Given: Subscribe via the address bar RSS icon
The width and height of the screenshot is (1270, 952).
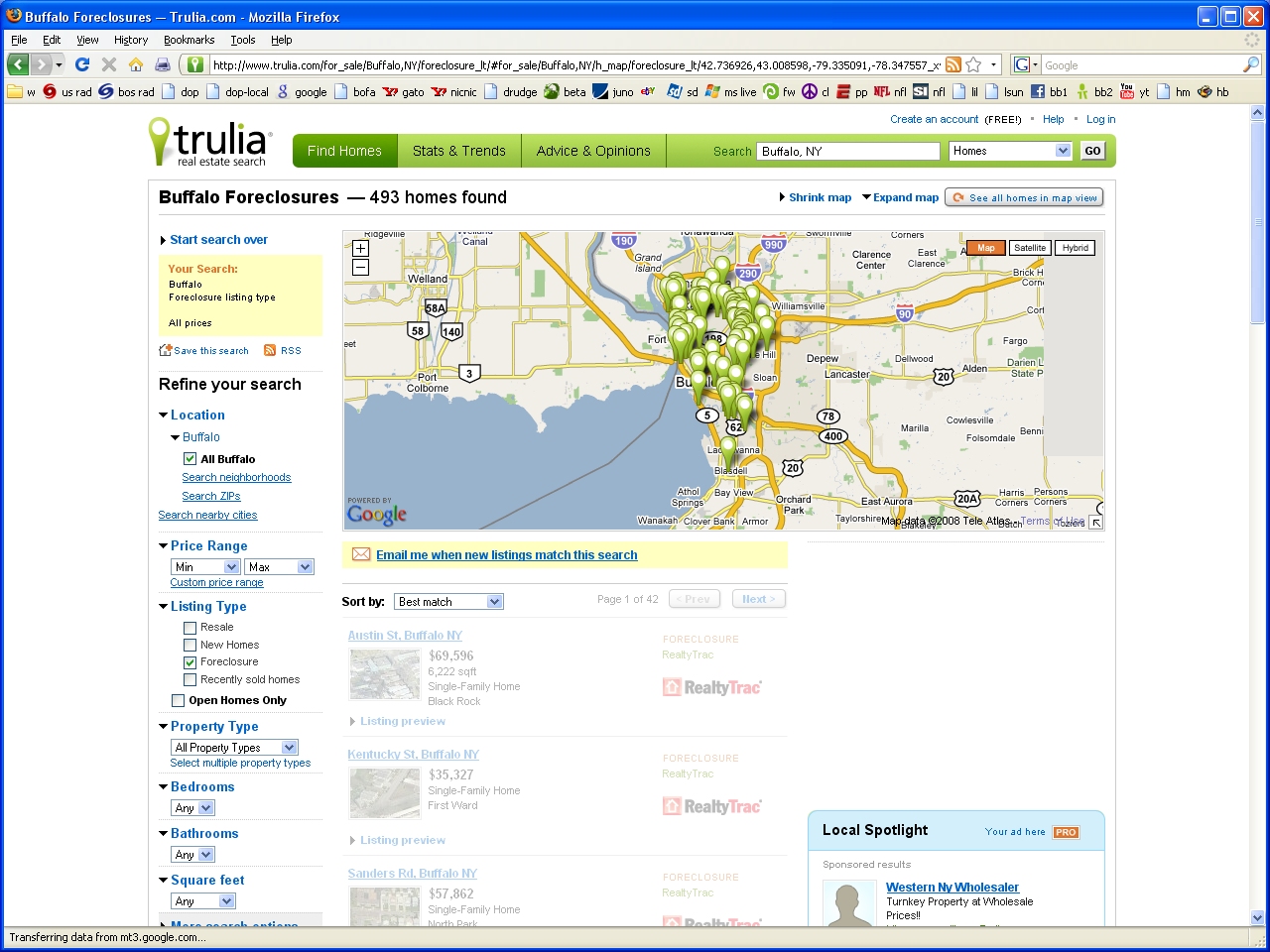Looking at the screenshot, I should [952, 64].
